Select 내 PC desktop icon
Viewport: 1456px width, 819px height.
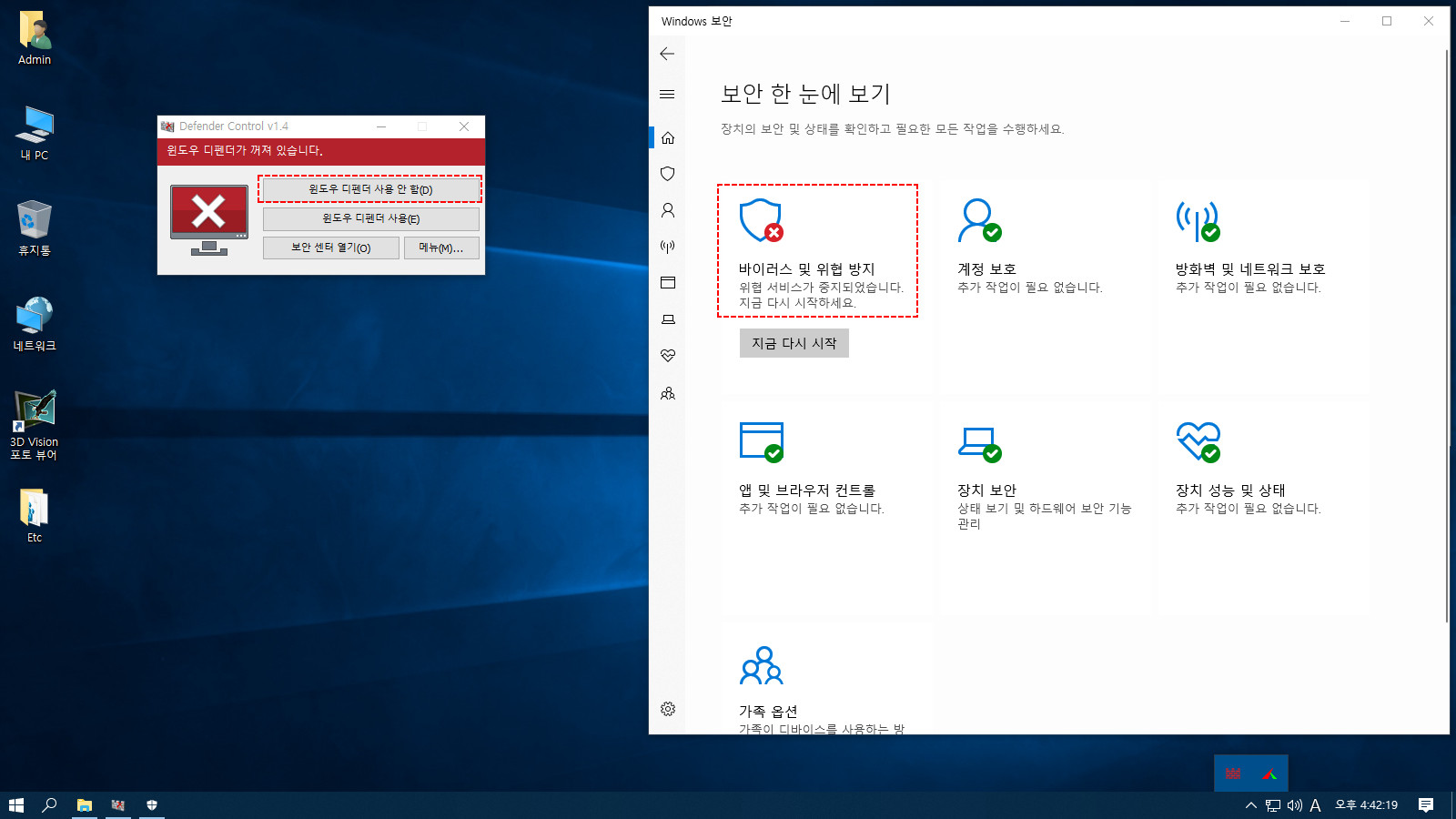[x=35, y=133]
